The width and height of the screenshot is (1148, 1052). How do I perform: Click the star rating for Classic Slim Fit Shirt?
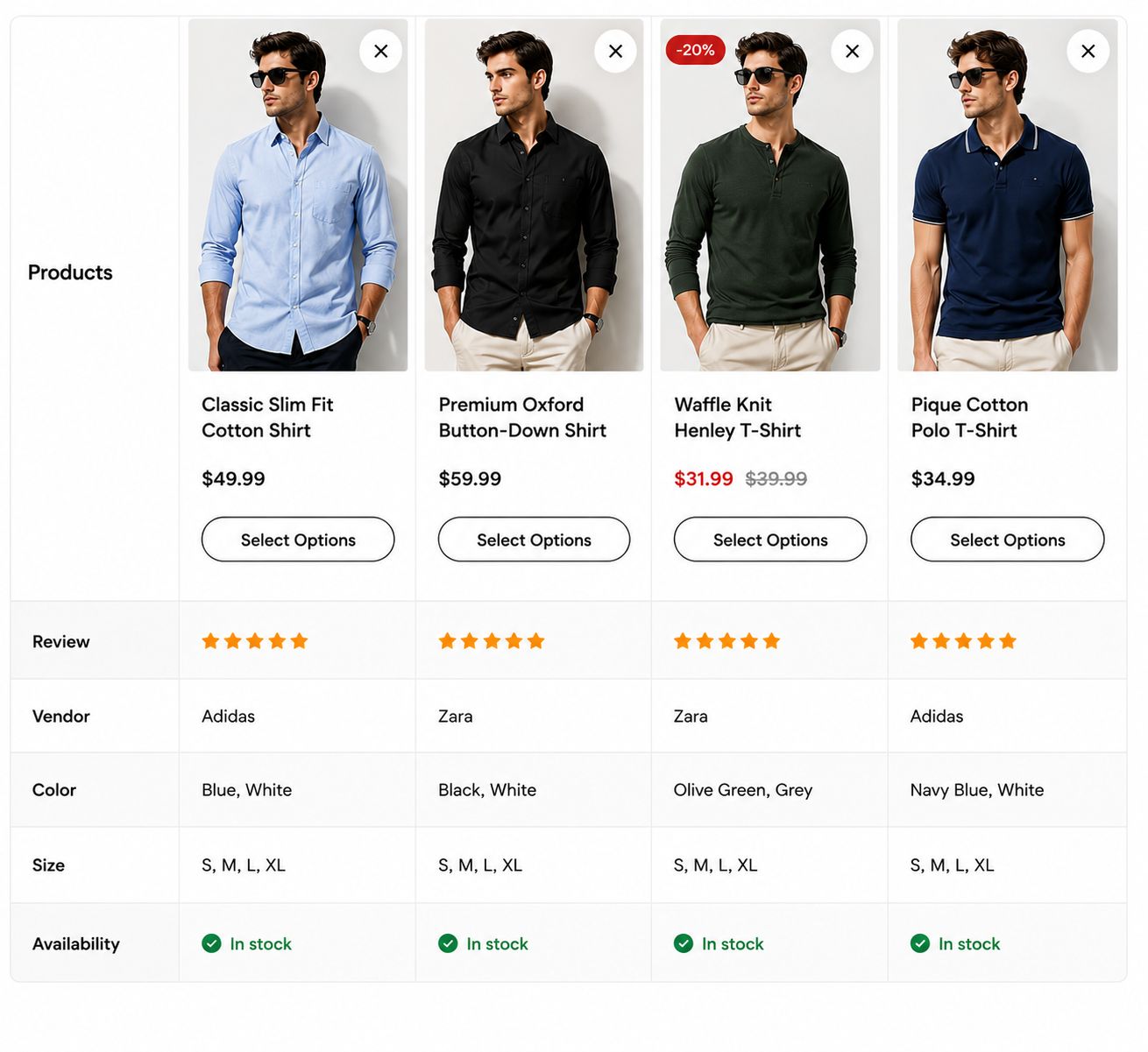[x=255, y=641]
